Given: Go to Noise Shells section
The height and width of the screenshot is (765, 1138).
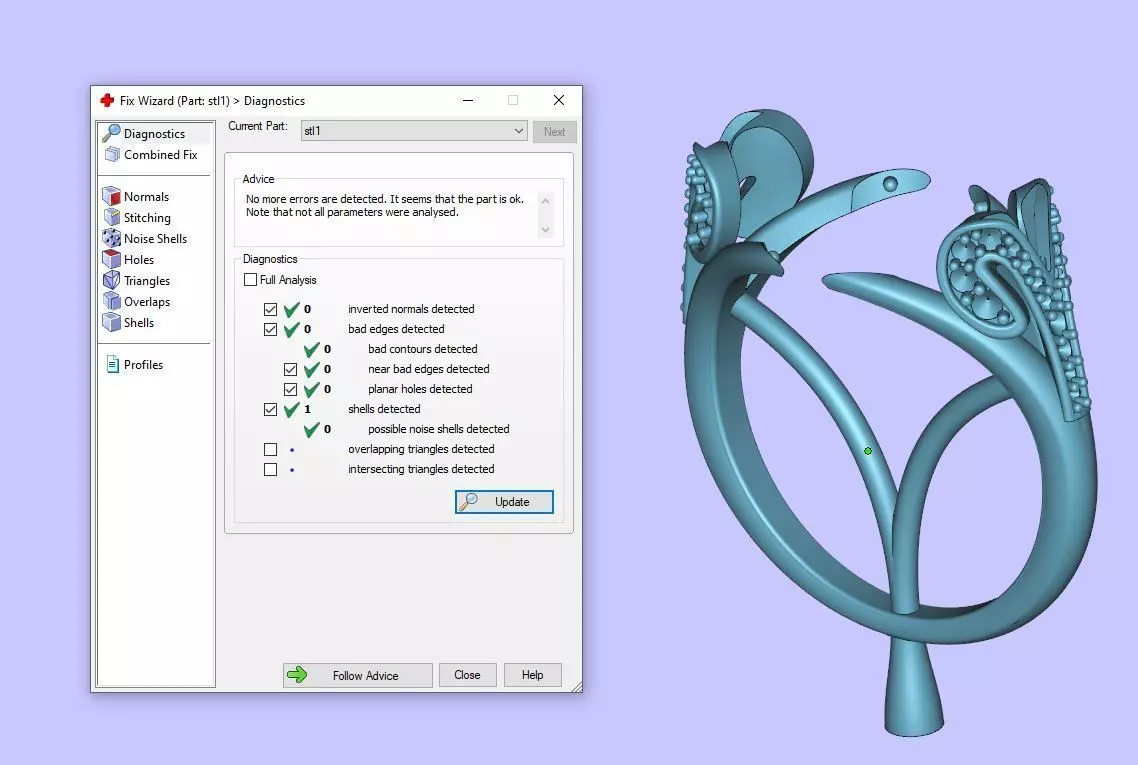Looking at the screenshot, I should coord(155,239).
